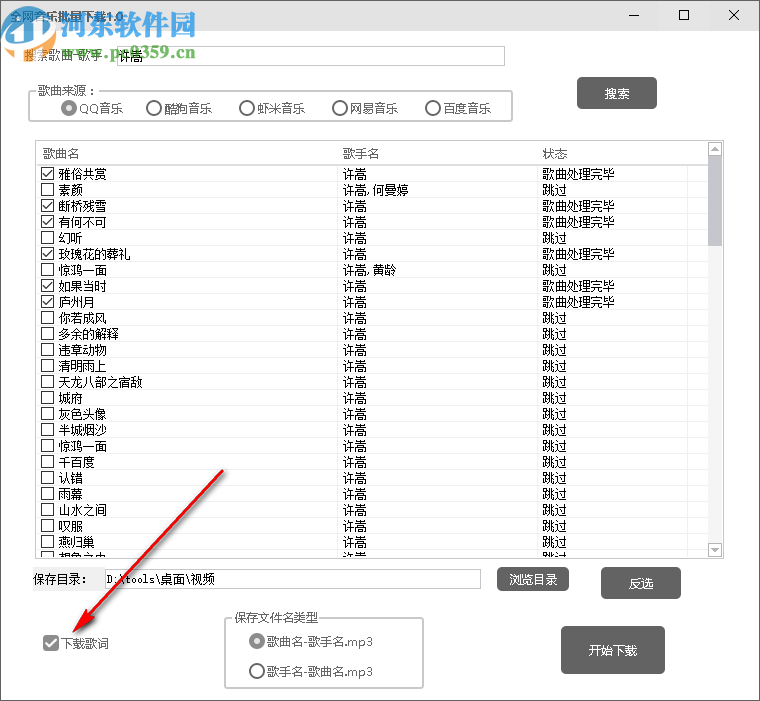
Task: Check the song 雨幕
Action: 48,494
